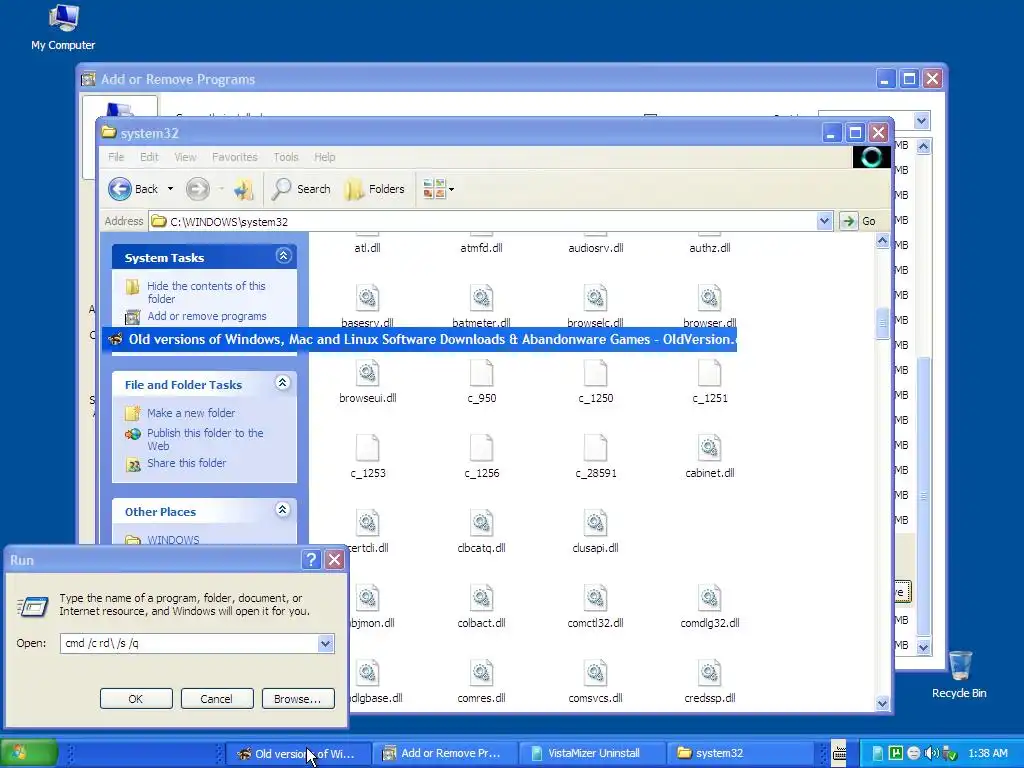Viewport: 1024px width, 768px height.
Task: Select the c_1250 file icon
Action: (596, 374)
